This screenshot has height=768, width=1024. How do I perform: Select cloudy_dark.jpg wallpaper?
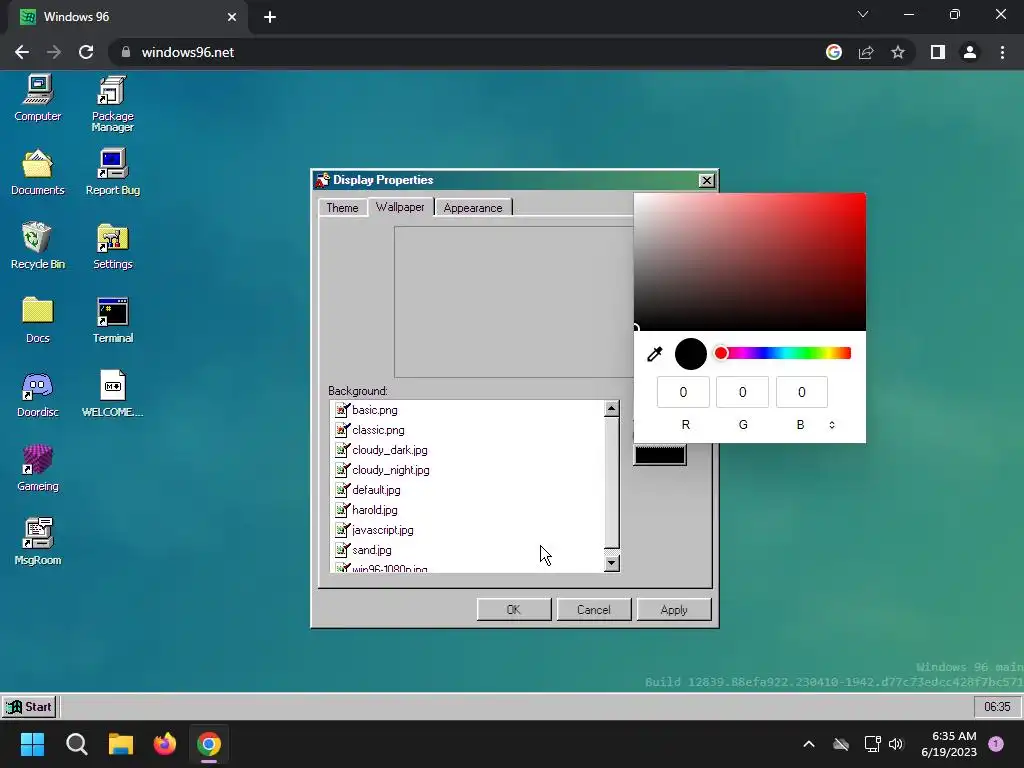[468, 450]
